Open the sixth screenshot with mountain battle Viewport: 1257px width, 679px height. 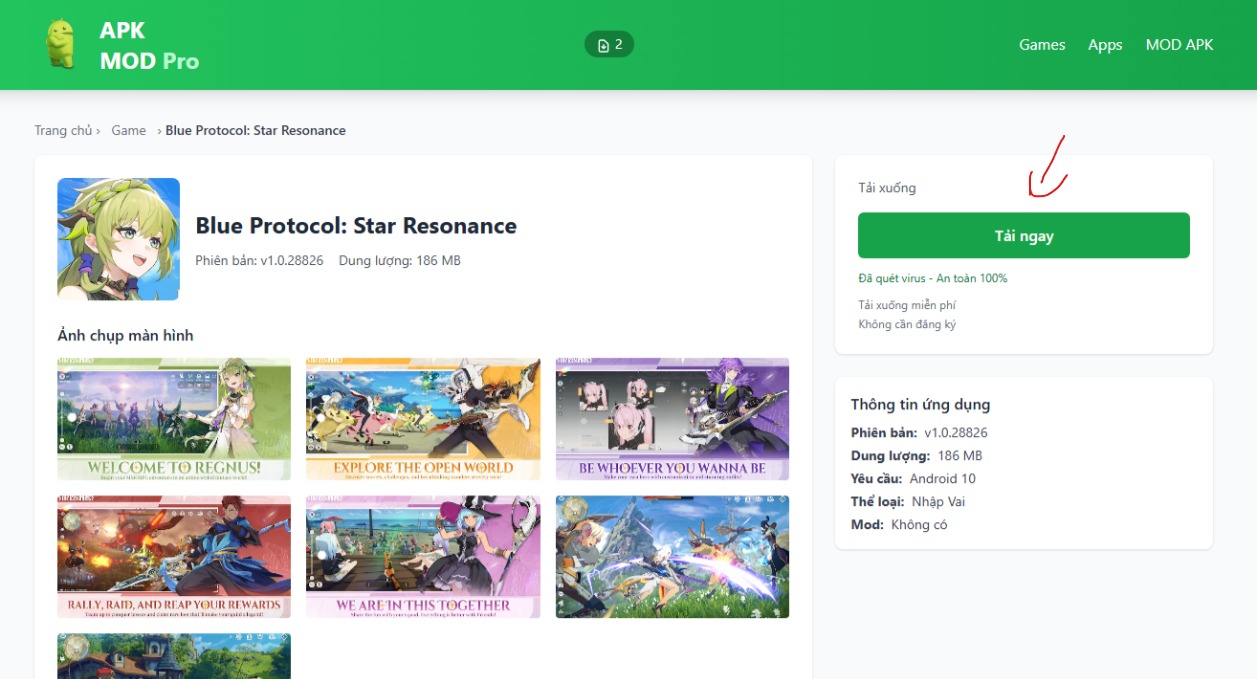pyautogui.click(x=672, y=557)
